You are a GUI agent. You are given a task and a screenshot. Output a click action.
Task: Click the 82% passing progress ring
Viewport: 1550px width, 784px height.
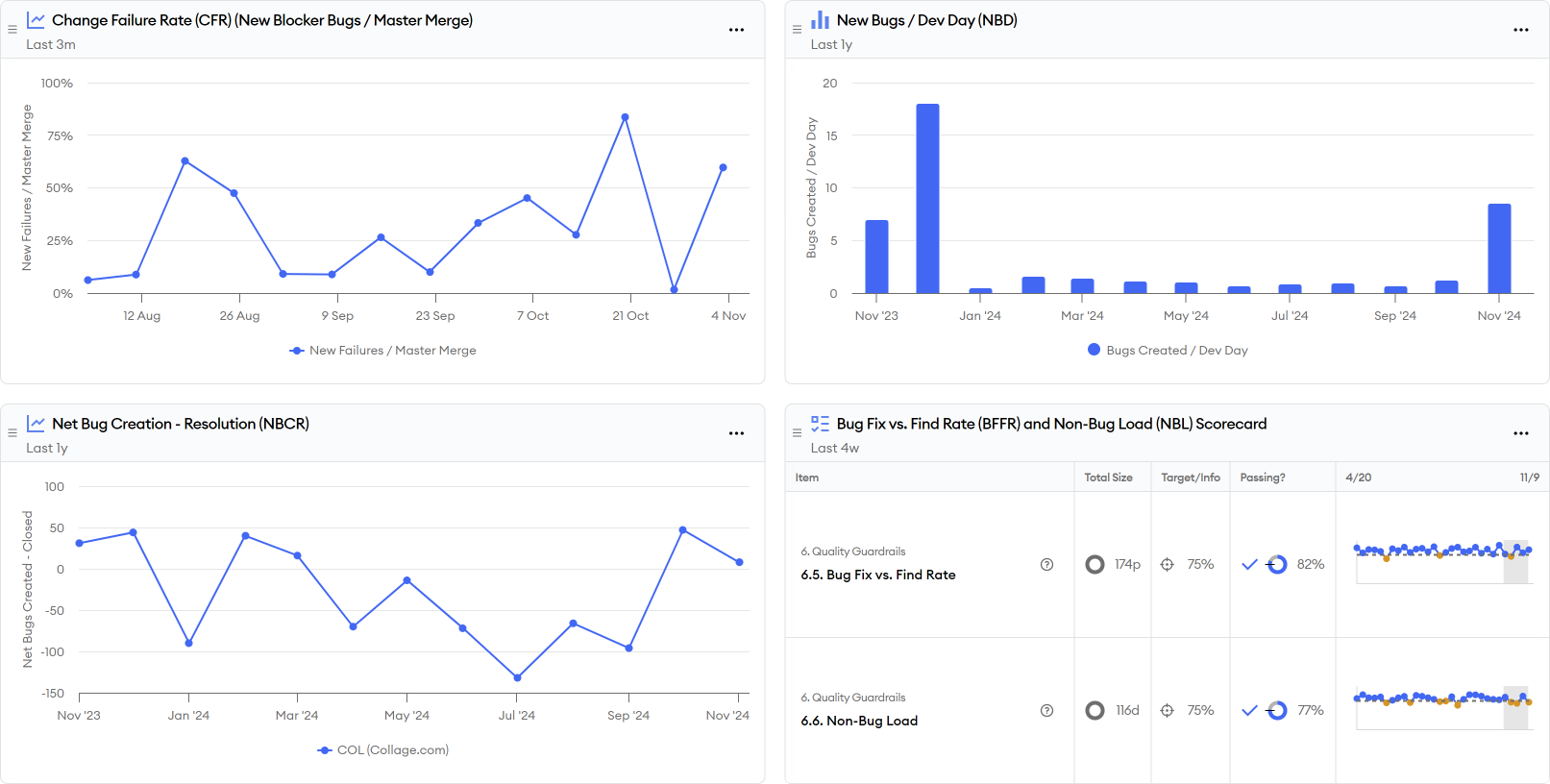[1277, 565]
